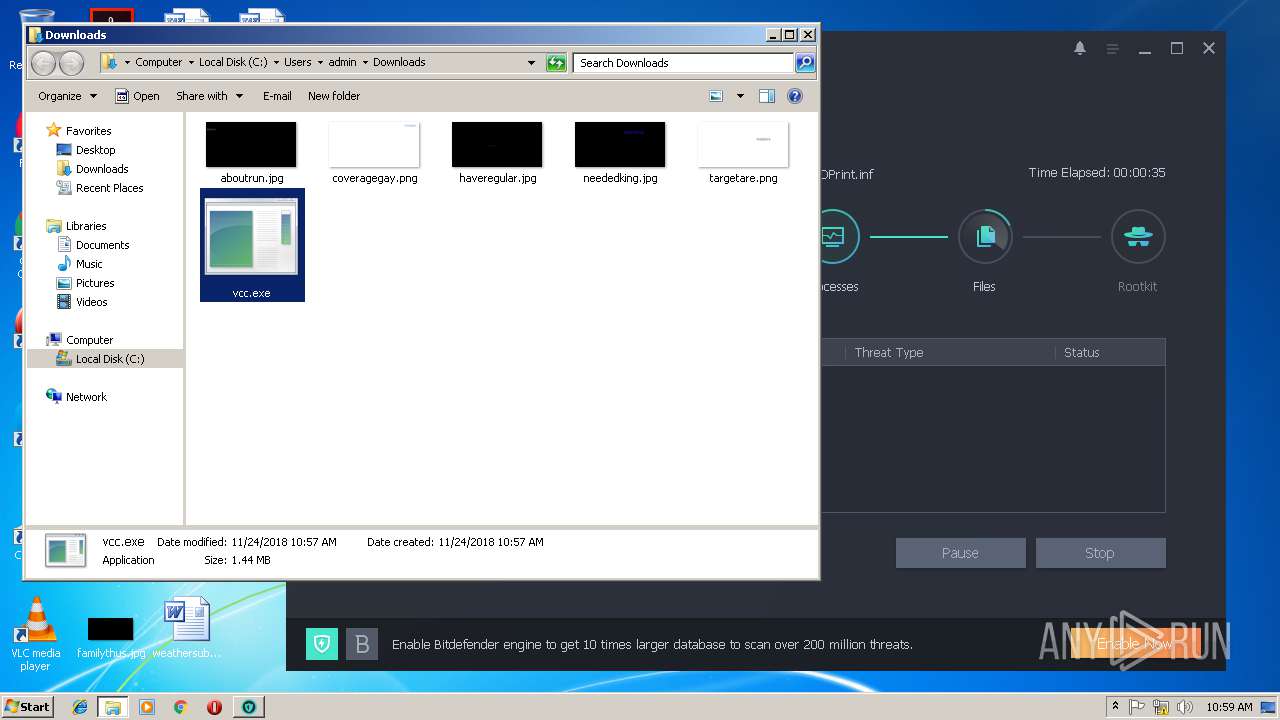
Task: Pause the running scan
Action: [960, 553]
